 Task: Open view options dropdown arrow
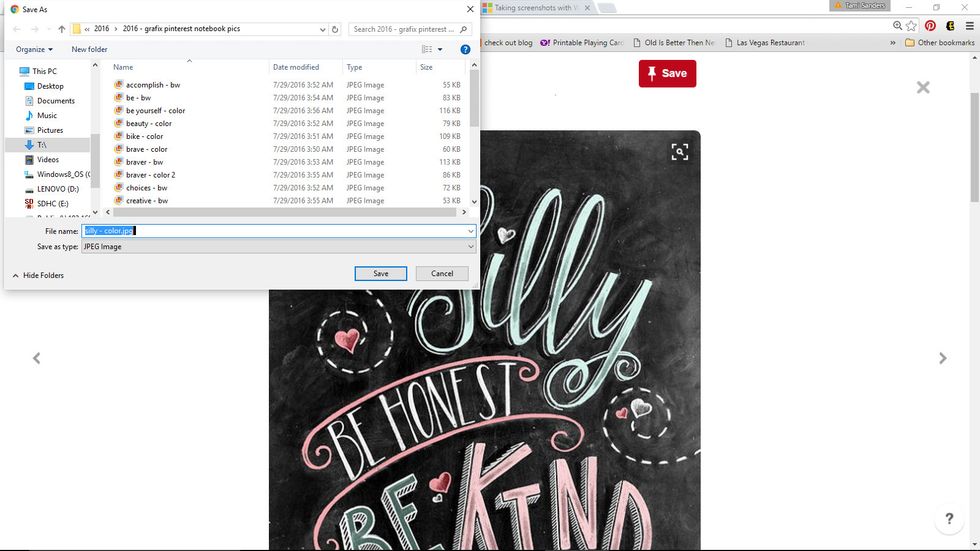(x=440, y=49)
